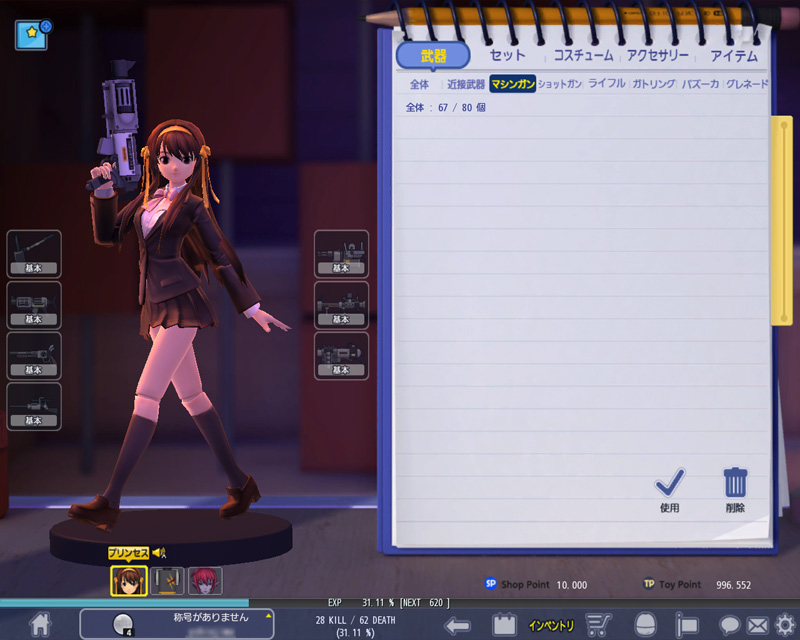
Task: Select the bazooka slot, middle of right column
Action: click(x=341, y=305)
